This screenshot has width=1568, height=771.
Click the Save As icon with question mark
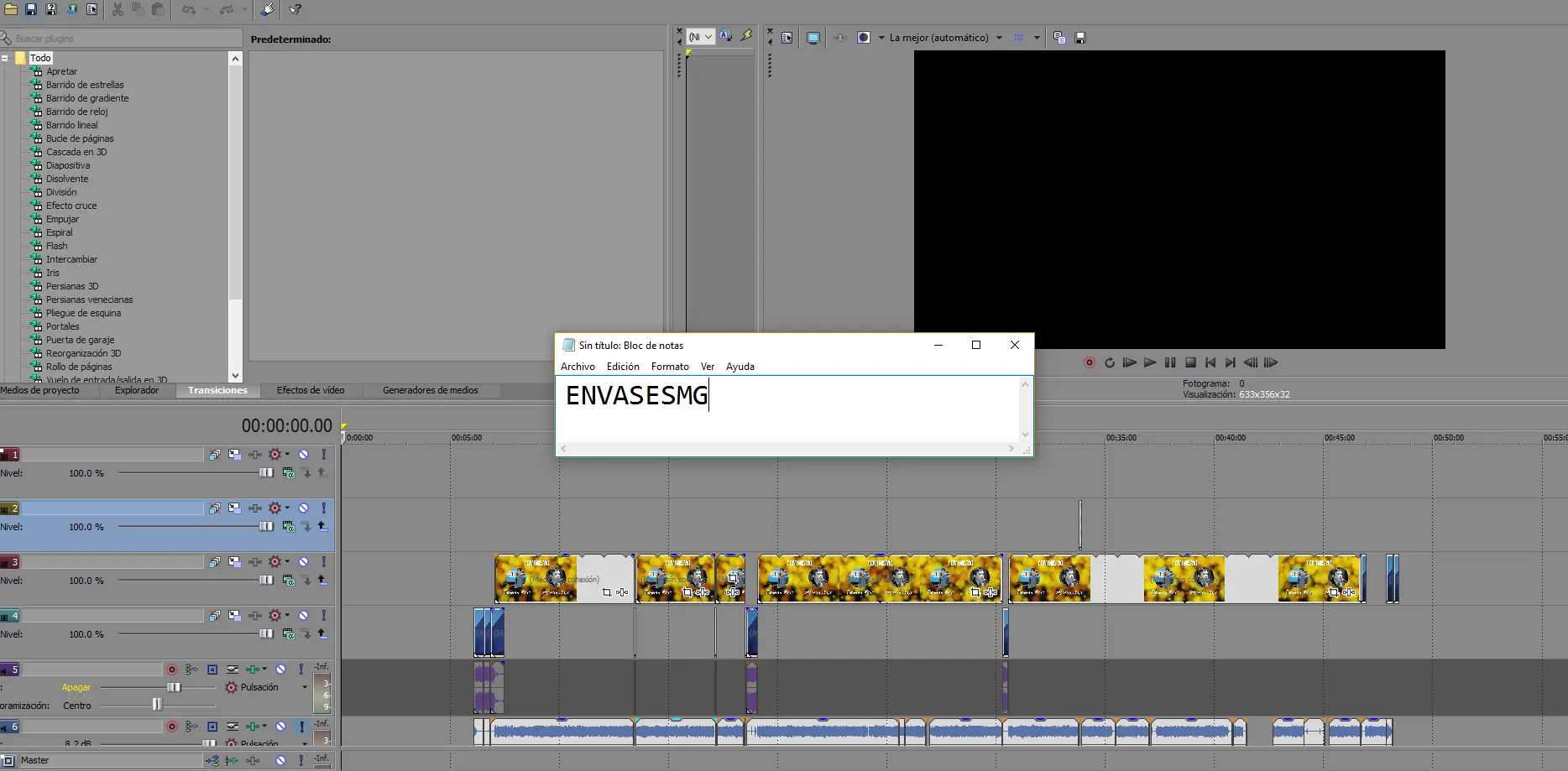click(51, 9)
